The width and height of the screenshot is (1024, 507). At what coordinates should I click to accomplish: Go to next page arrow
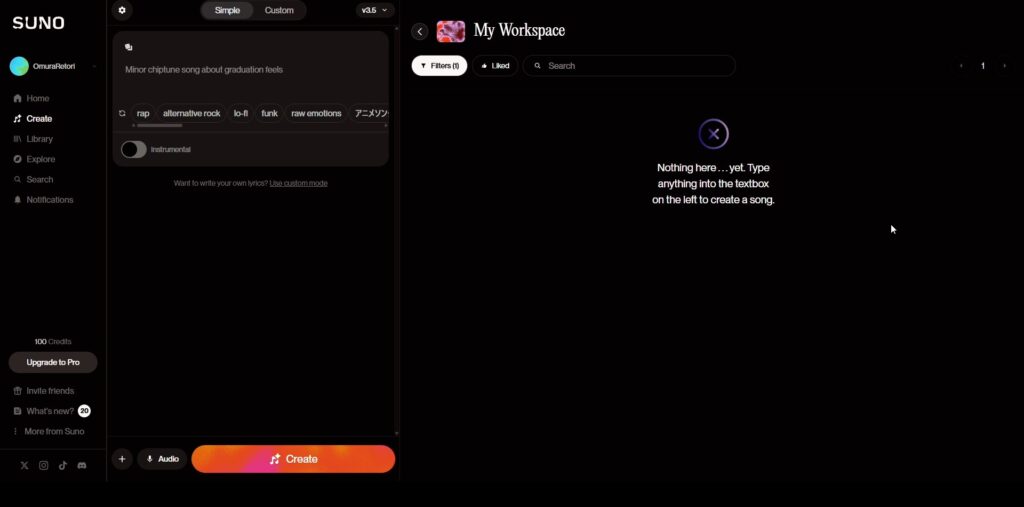(x=1004, y=66)
